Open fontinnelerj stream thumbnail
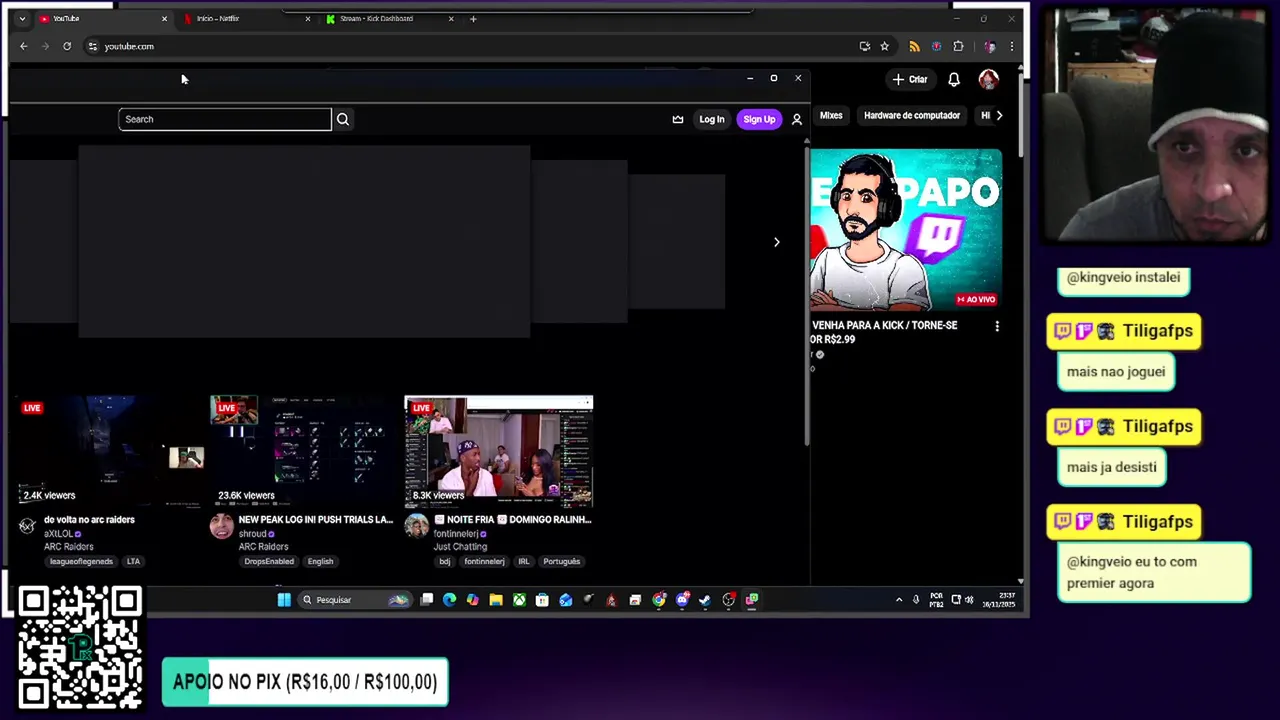The width and height of the screenshot is (1280, 720). click(x=499, y=451)
